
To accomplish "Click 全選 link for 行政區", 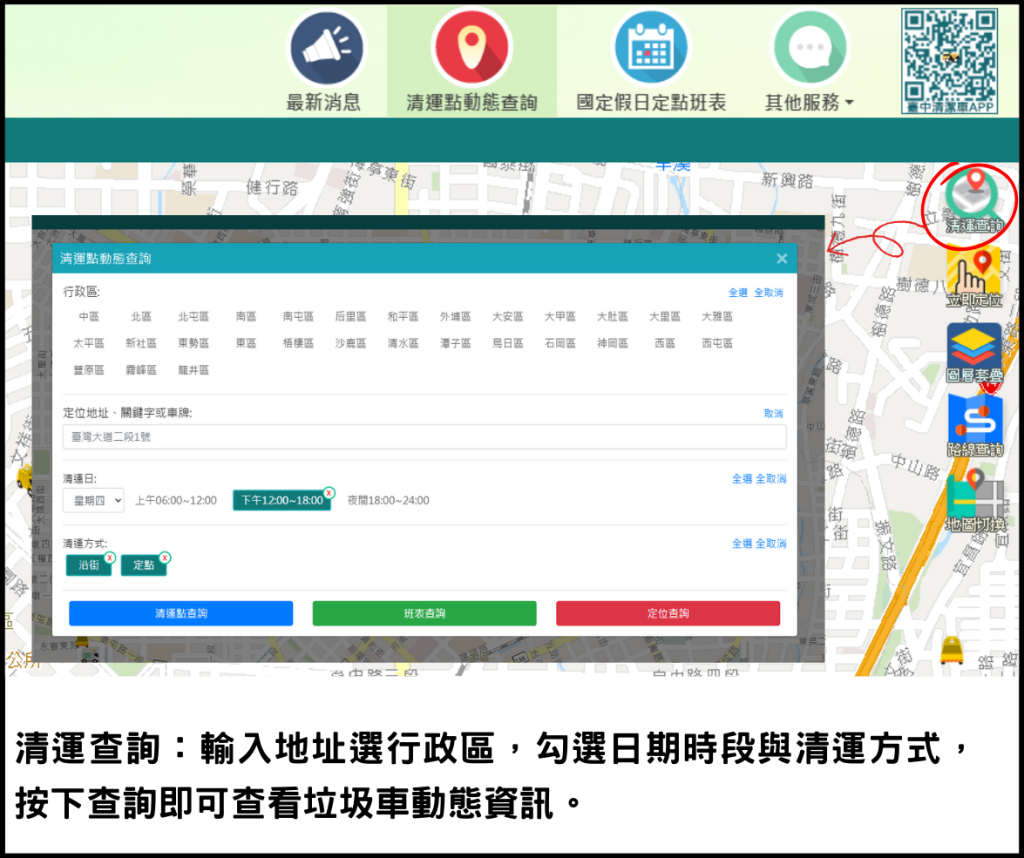I will 738,293.
